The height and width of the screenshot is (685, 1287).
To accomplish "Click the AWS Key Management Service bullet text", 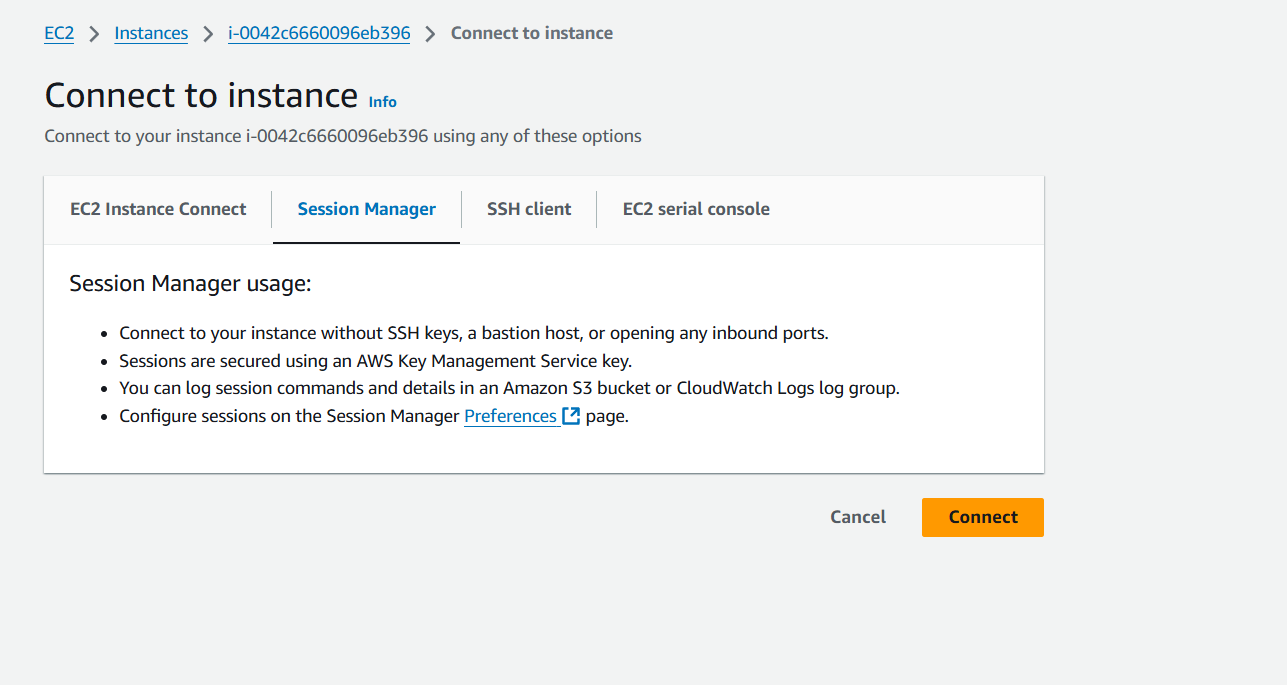I will [x=375, y=360].
